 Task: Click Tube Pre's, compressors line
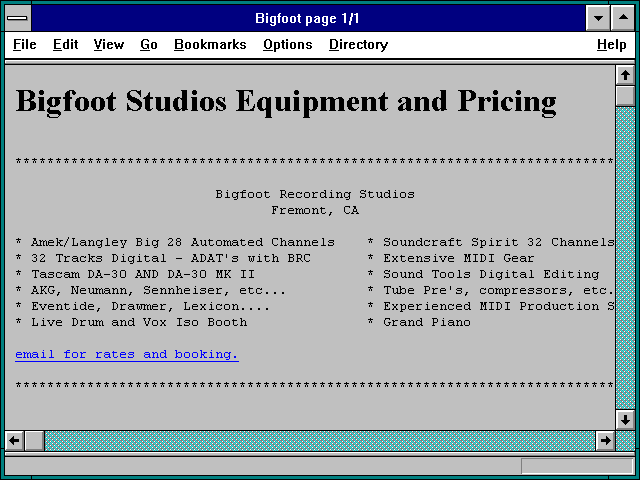point(491,290)
